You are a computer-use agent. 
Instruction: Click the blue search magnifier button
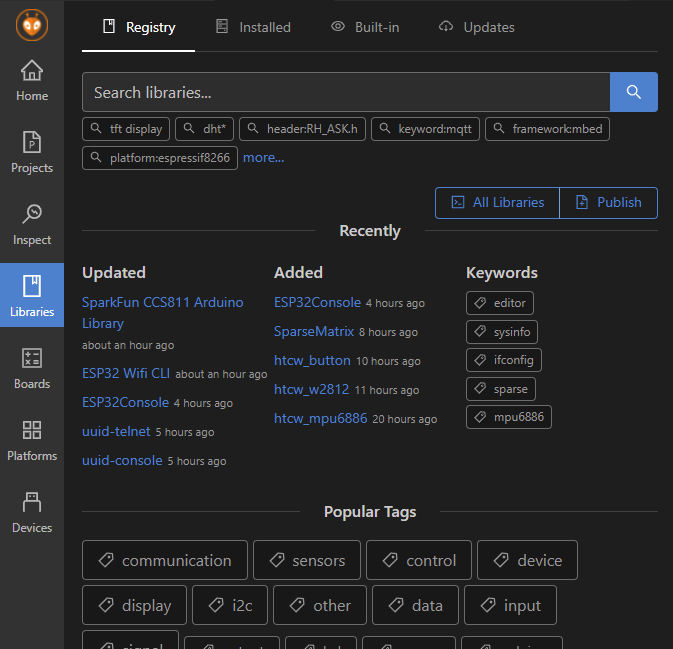tap(633, 92)
